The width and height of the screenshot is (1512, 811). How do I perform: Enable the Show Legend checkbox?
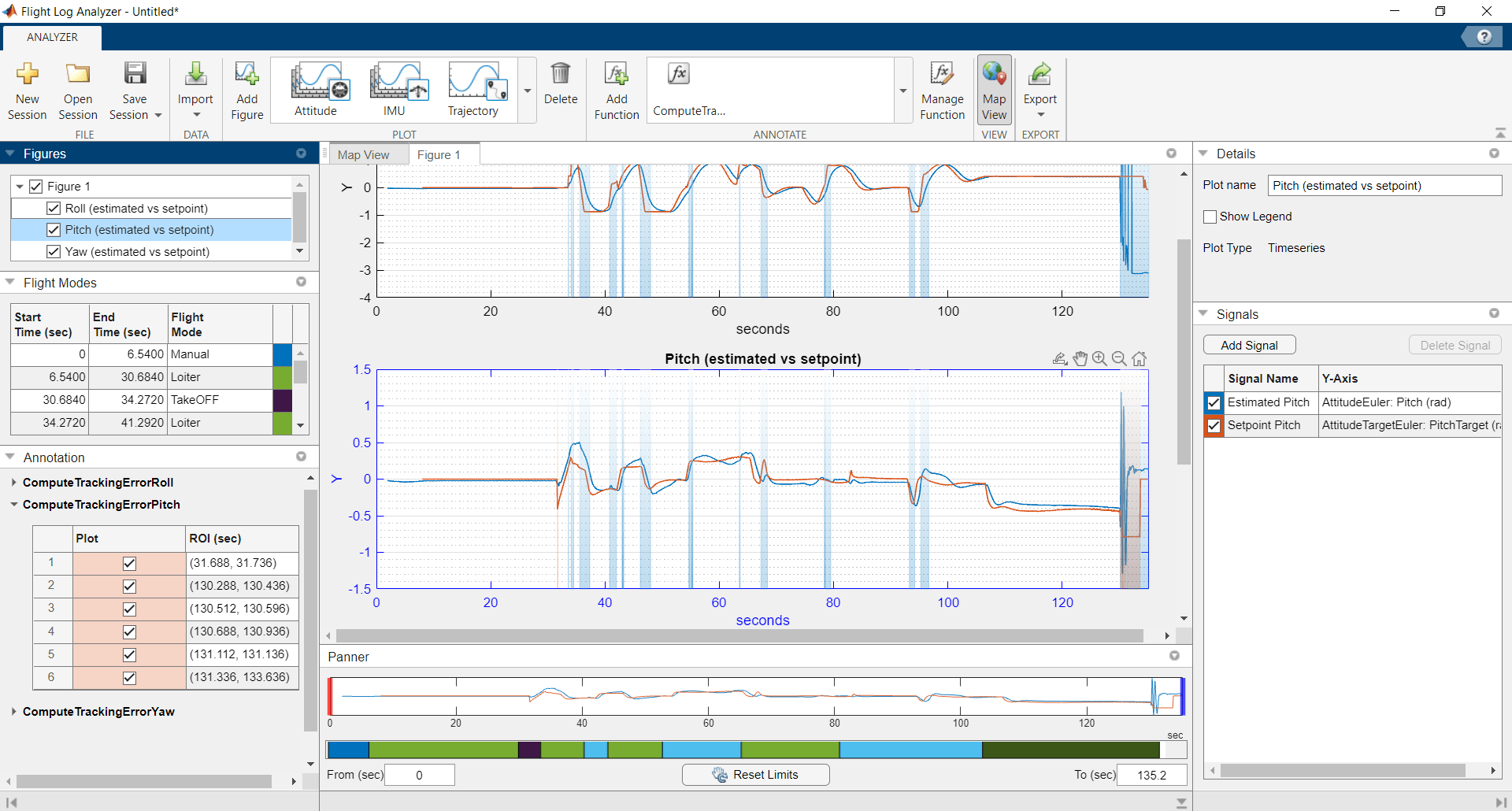(x=1210, y=217)
